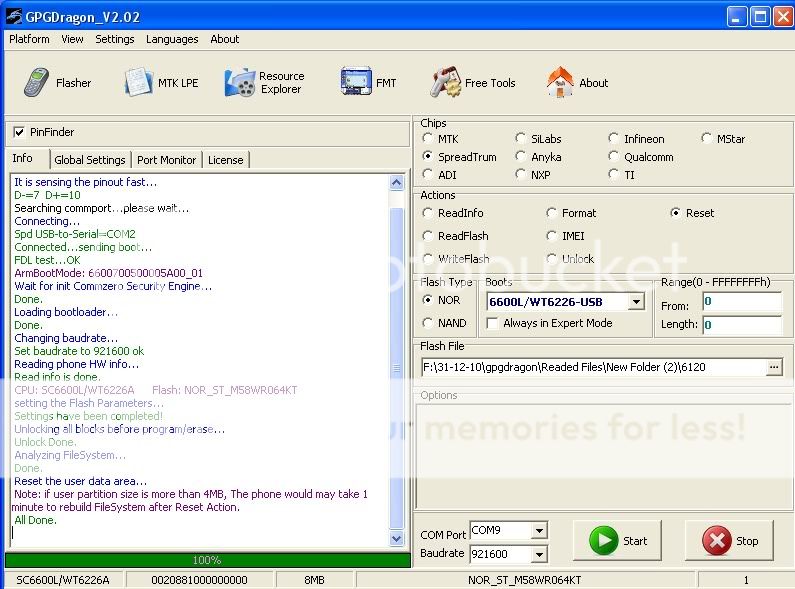795x589 pixels.
Task: Click status bar 0020881000000000 cell
Action: click(x=199, y=580)
